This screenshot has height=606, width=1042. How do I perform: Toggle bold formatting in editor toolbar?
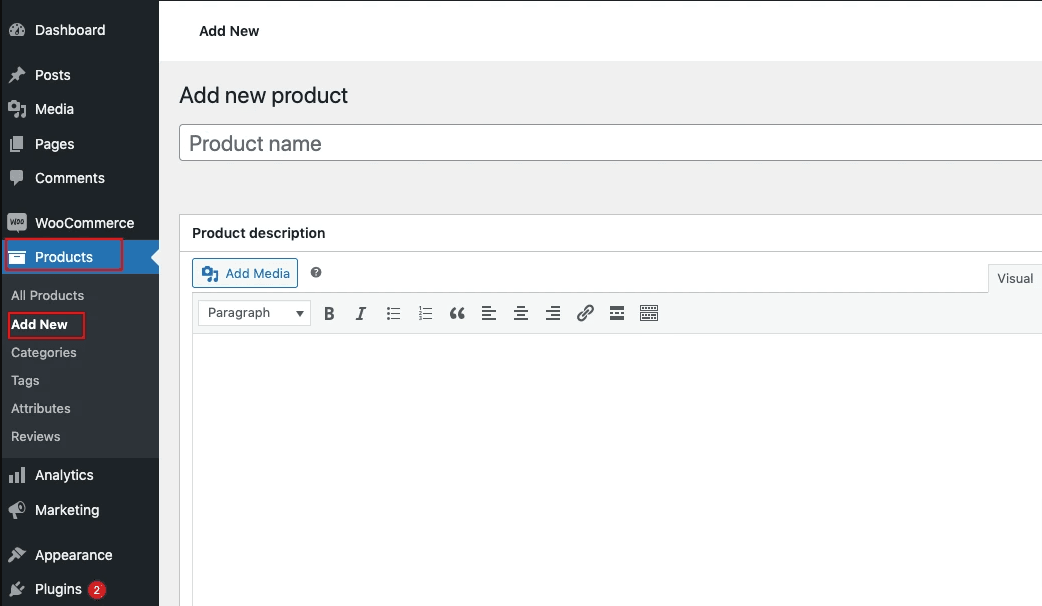pyautogui.click(x=330, y=314)
